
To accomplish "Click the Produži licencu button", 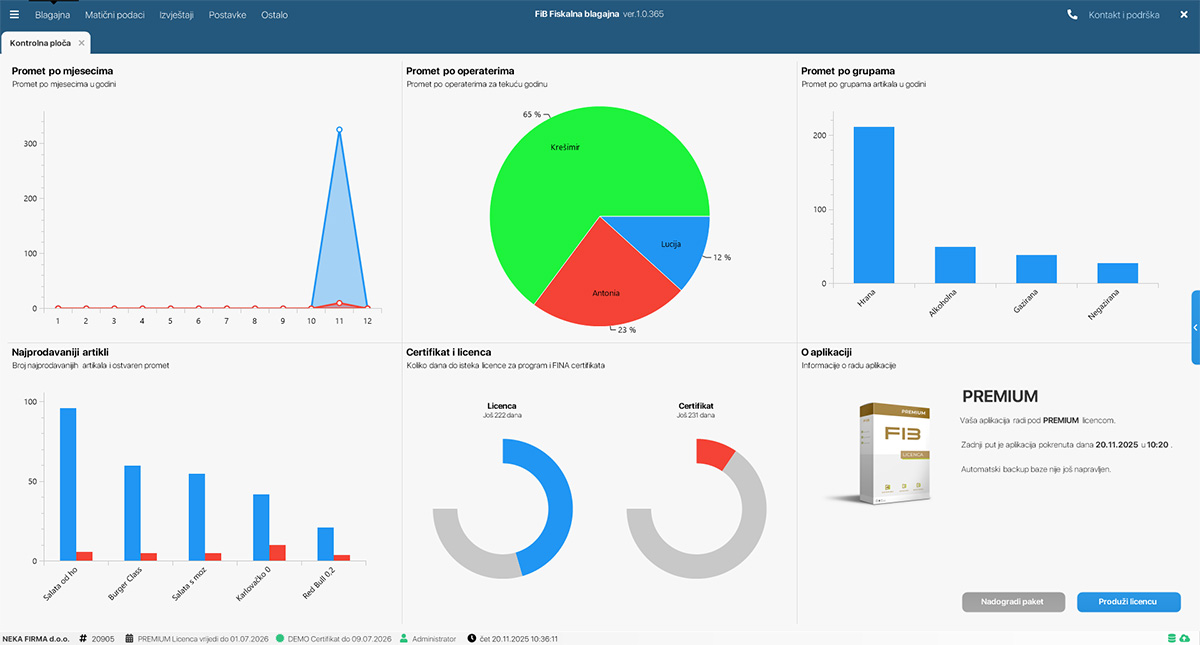I will click(x=1128, y=602).
